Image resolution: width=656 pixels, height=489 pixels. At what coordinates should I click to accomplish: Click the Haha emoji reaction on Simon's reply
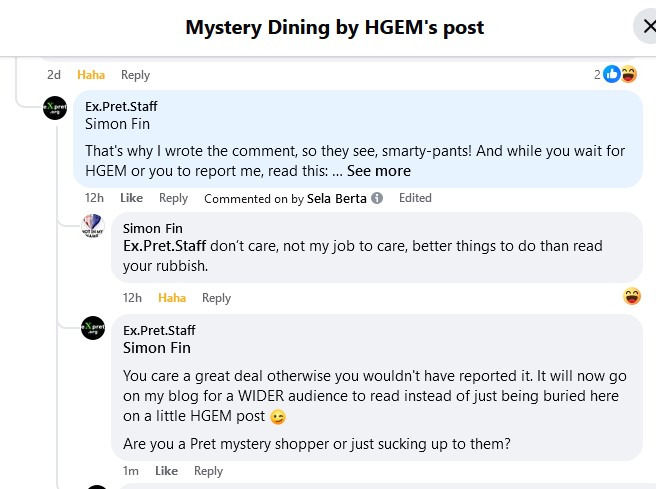[x=632, y=296]
